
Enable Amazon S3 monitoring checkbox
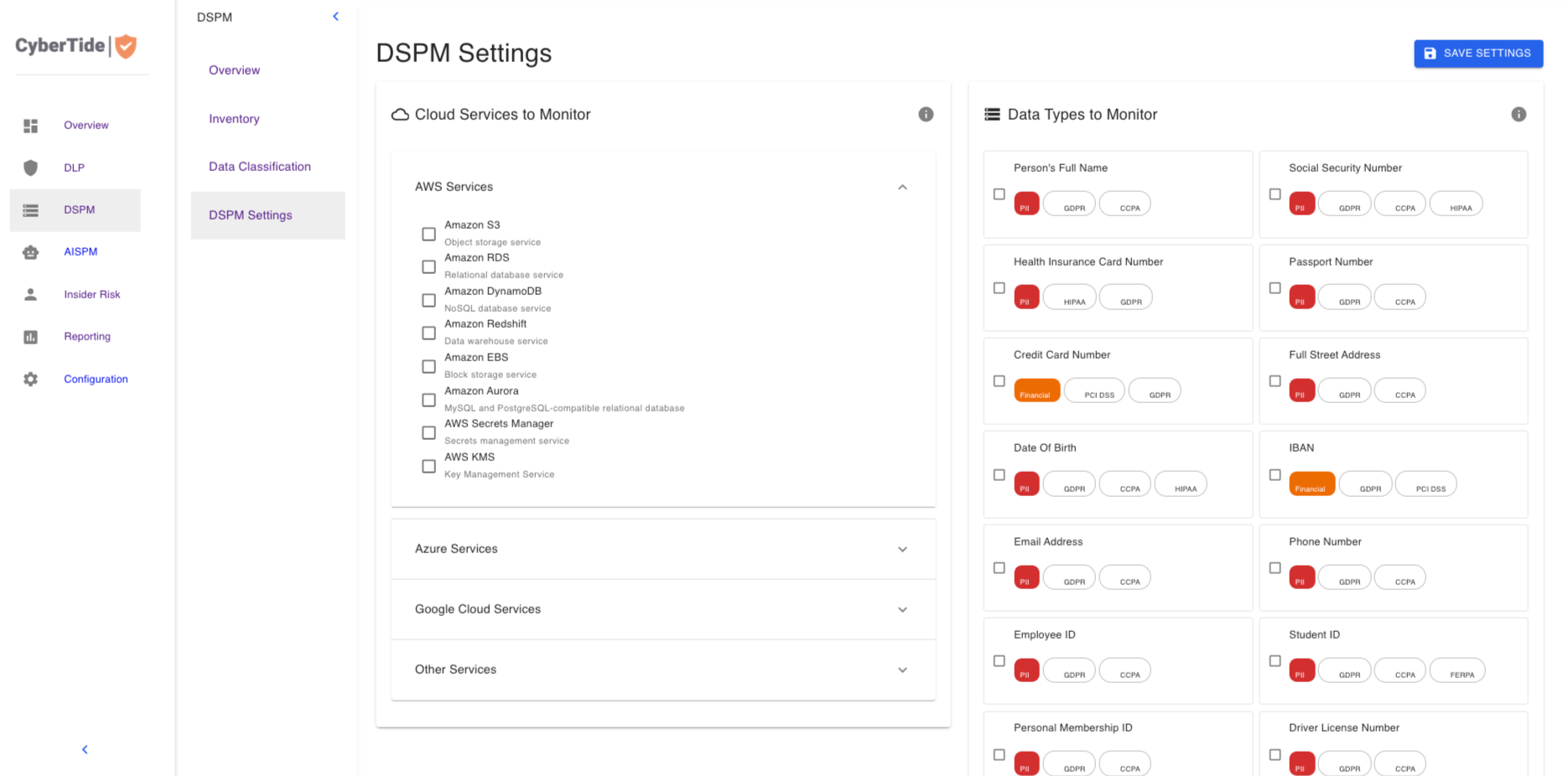(428, 234)
